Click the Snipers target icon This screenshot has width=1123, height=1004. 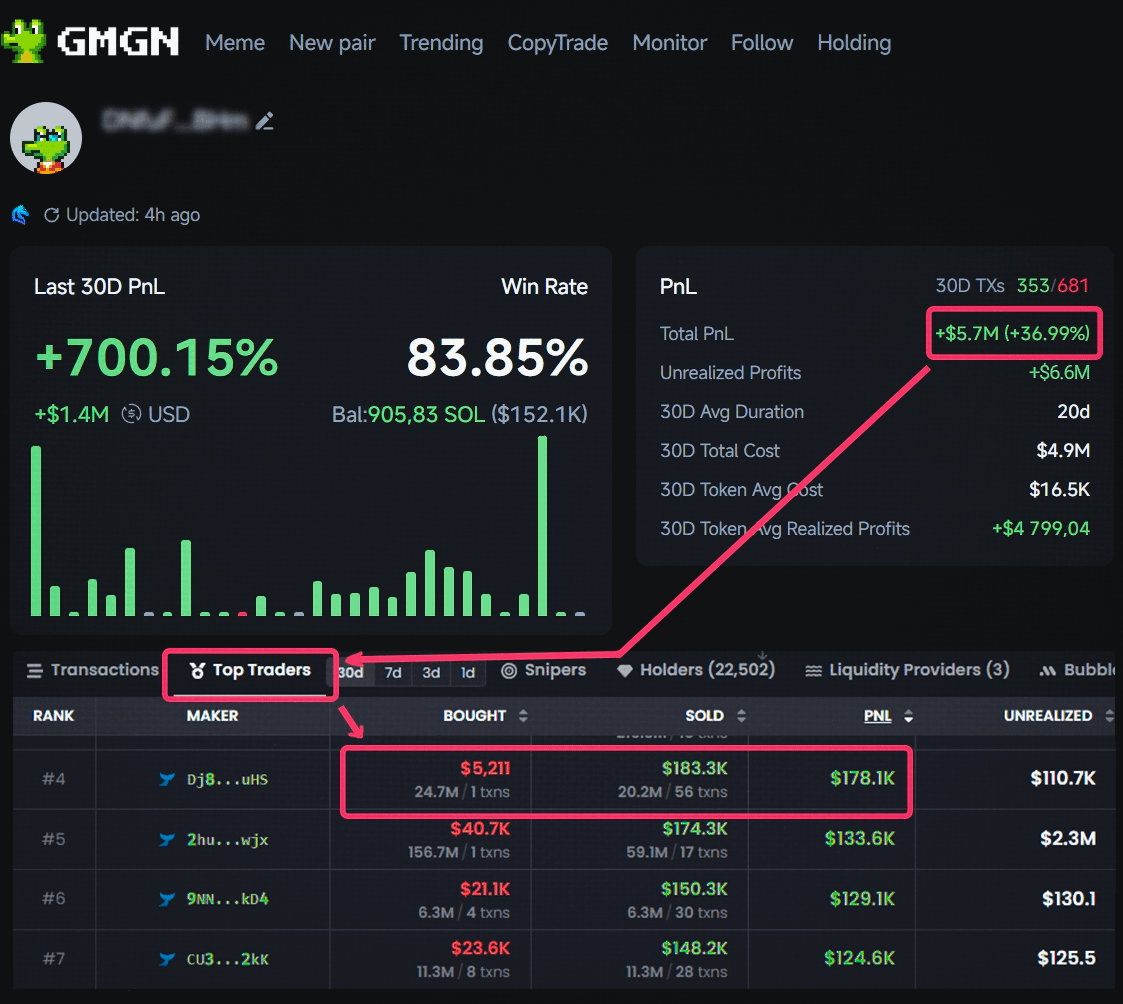509,671
